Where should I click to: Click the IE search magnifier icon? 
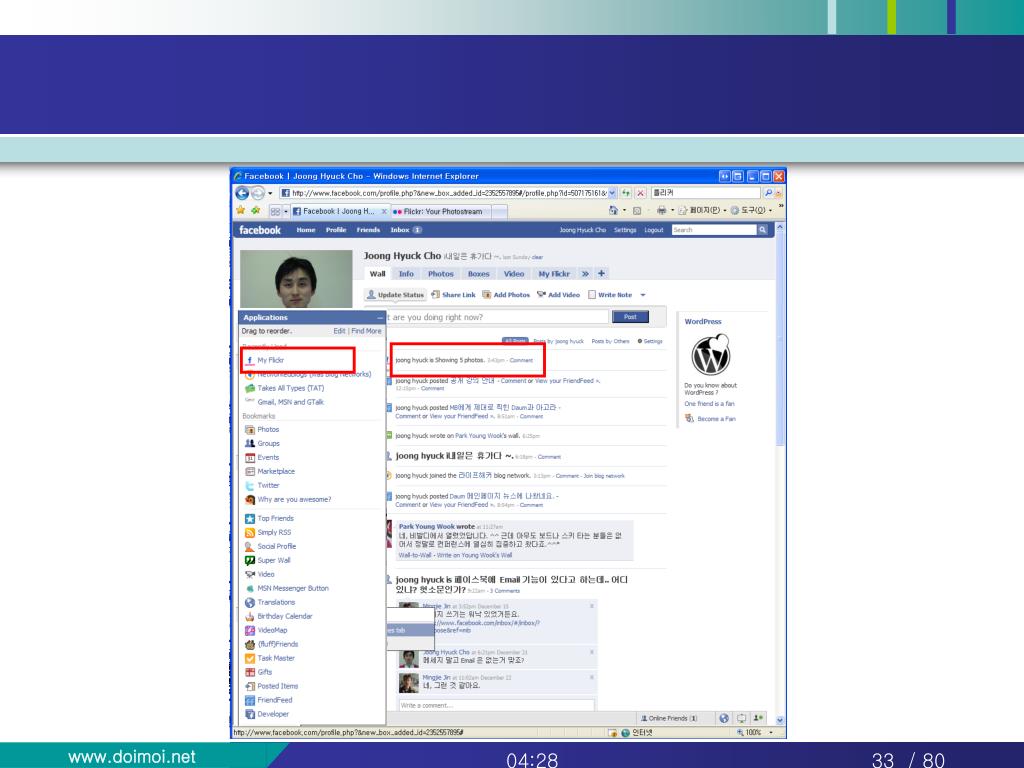769,193
